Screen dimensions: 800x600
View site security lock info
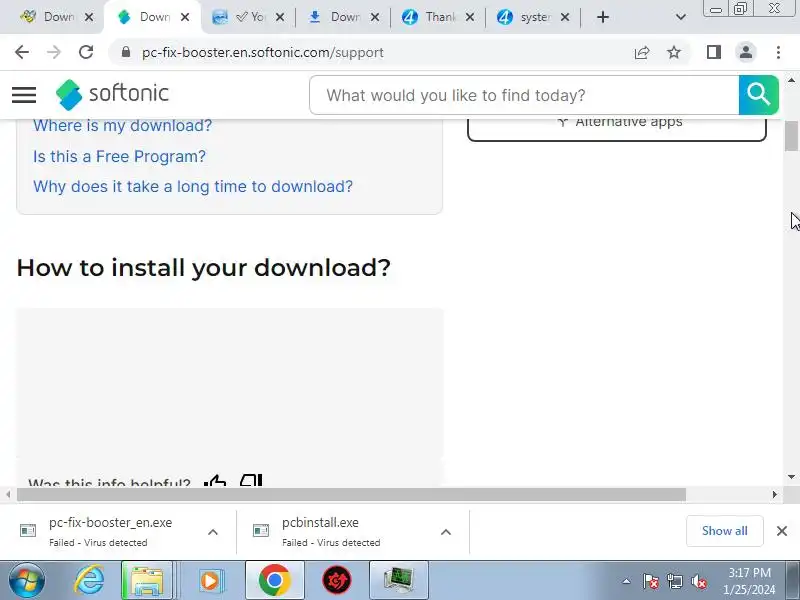click(x=126, y=52)
